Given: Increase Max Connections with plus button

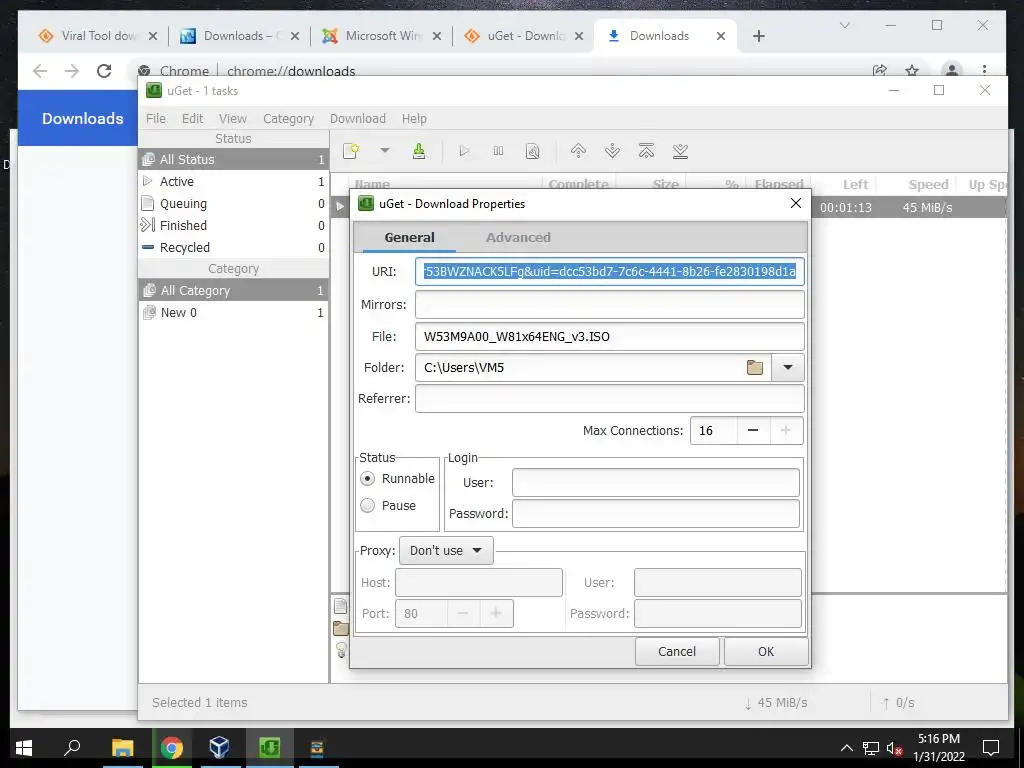Looking at the screenshot, I should 786,430.
